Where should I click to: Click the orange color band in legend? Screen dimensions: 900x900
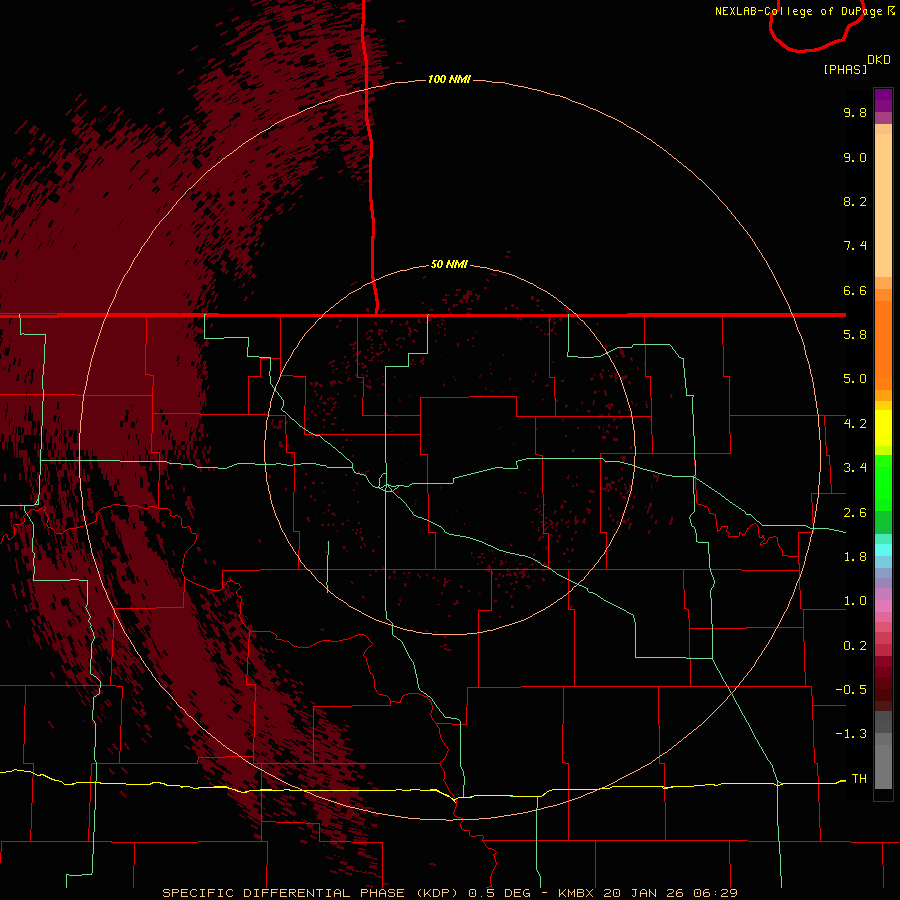(x=883, y=344)
